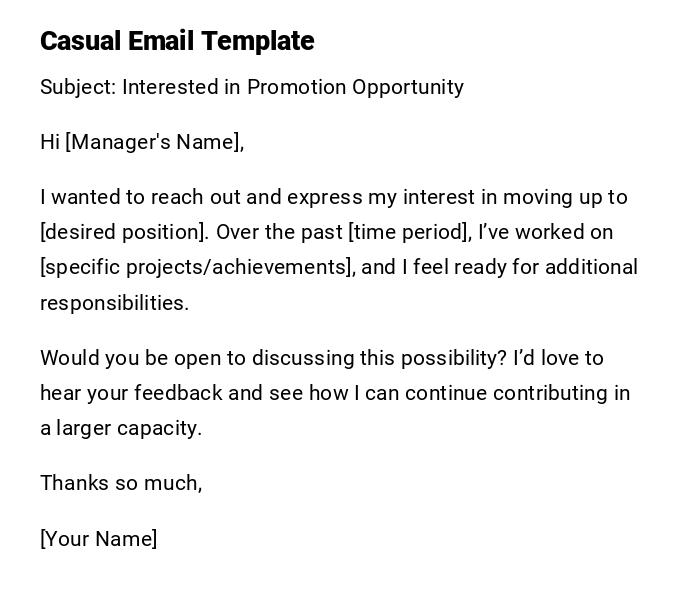Click the Subject line text
This screenshot has width=700, height=601.
point(251,87)
